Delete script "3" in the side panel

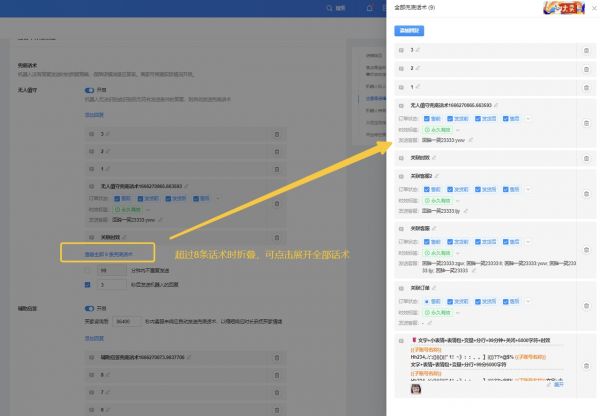586,50
